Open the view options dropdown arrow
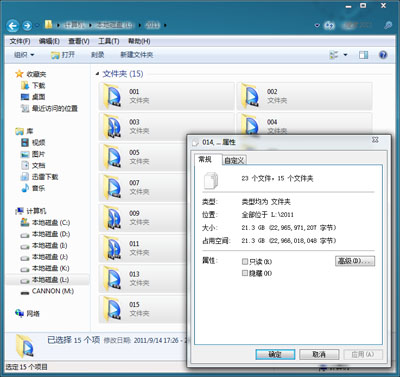 345,55
